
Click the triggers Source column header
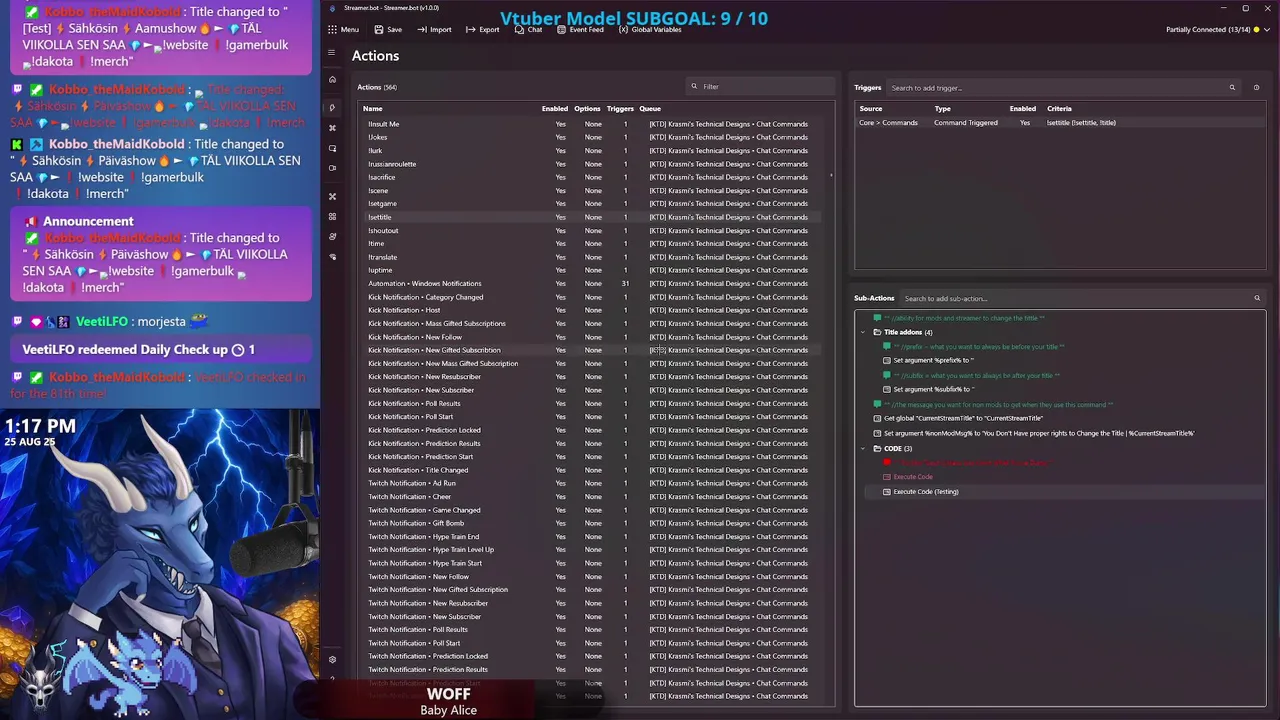click(x=871, y=108)
